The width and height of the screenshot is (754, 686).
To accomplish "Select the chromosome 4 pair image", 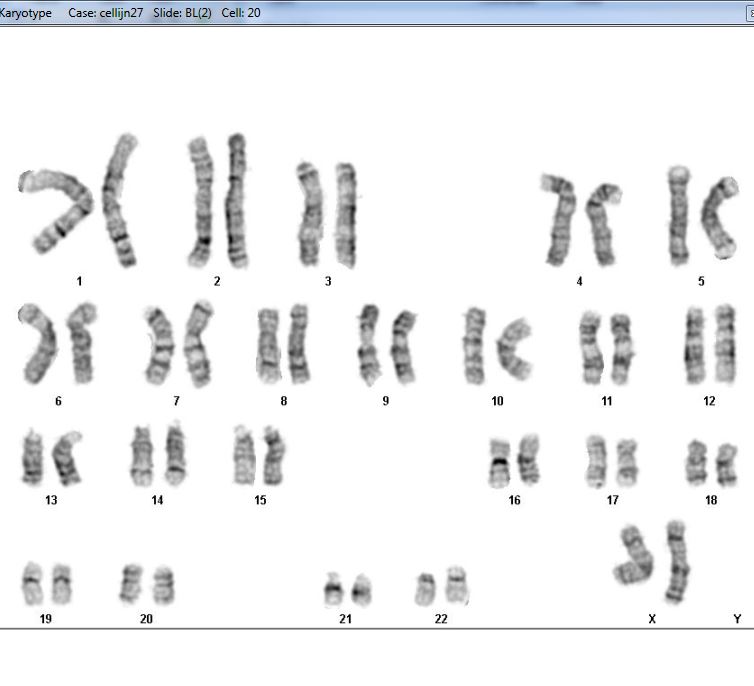I will point(580,220).
